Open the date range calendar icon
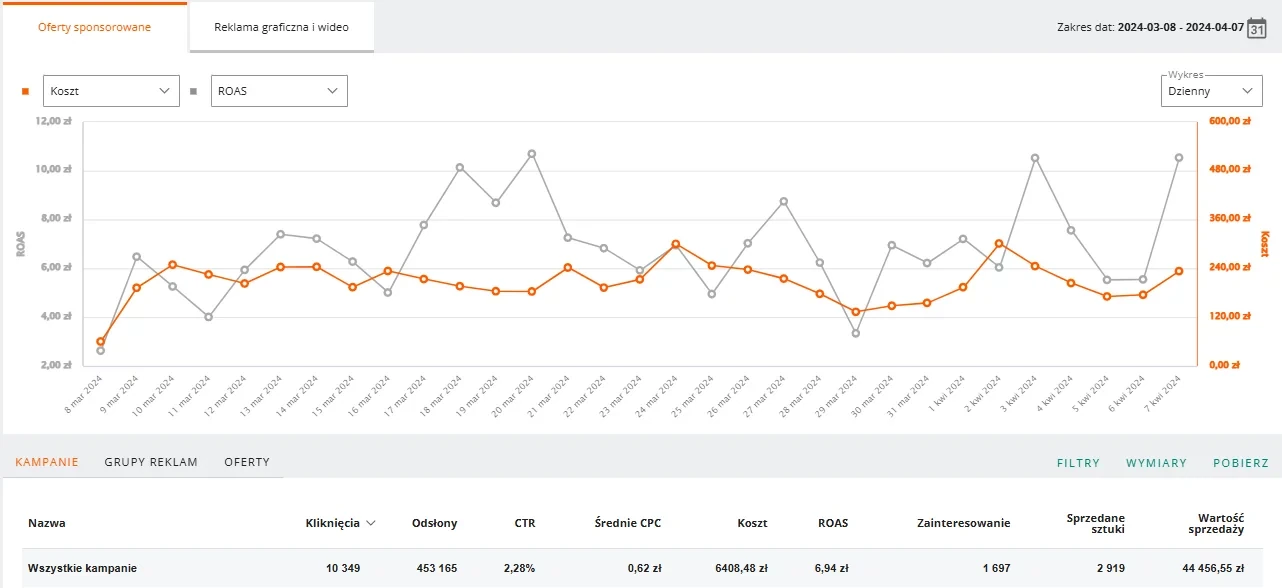 point(1257,27)
